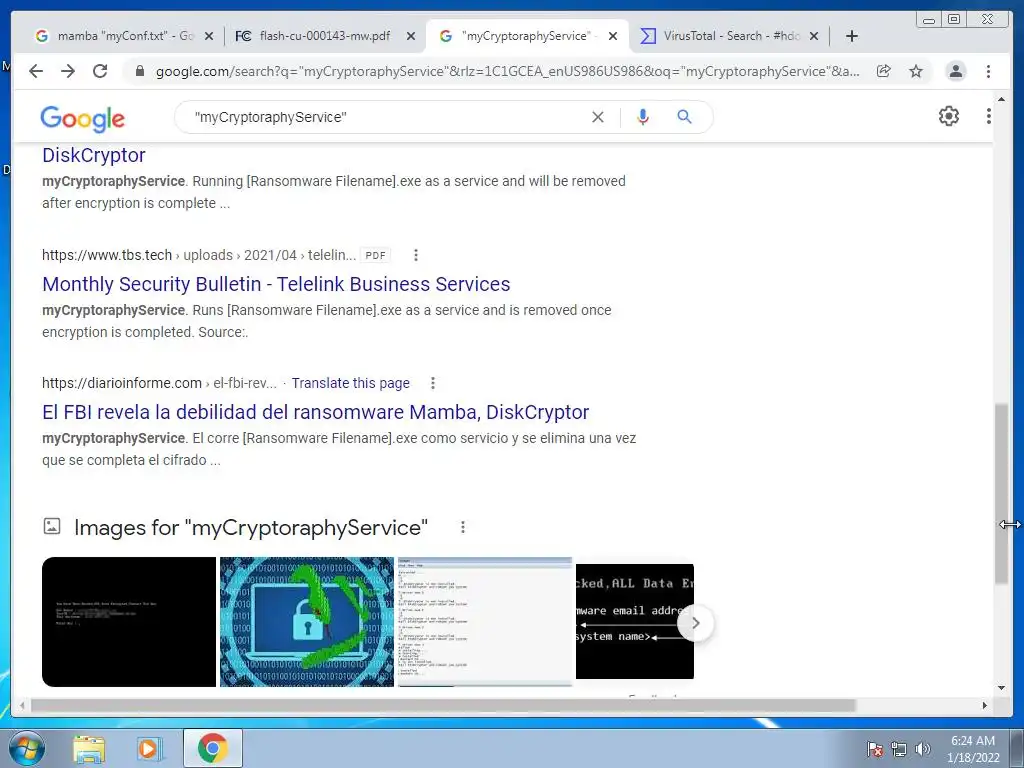Start voice search with the microphone
Screen dimensions: 1024x768
click(x=643, y=117)
